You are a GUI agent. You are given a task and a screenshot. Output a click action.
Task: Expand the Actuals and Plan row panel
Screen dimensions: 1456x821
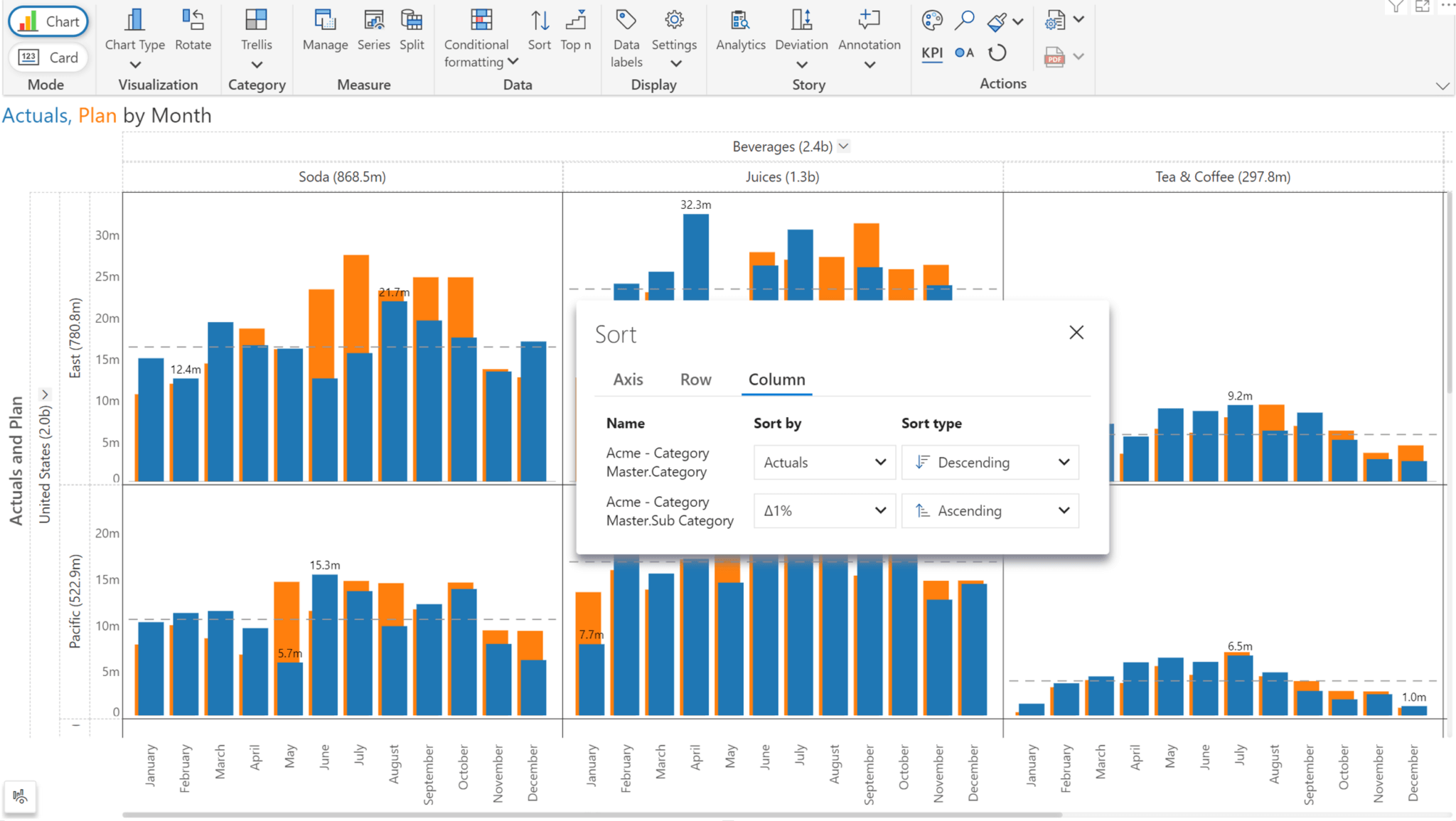point(45,394)
